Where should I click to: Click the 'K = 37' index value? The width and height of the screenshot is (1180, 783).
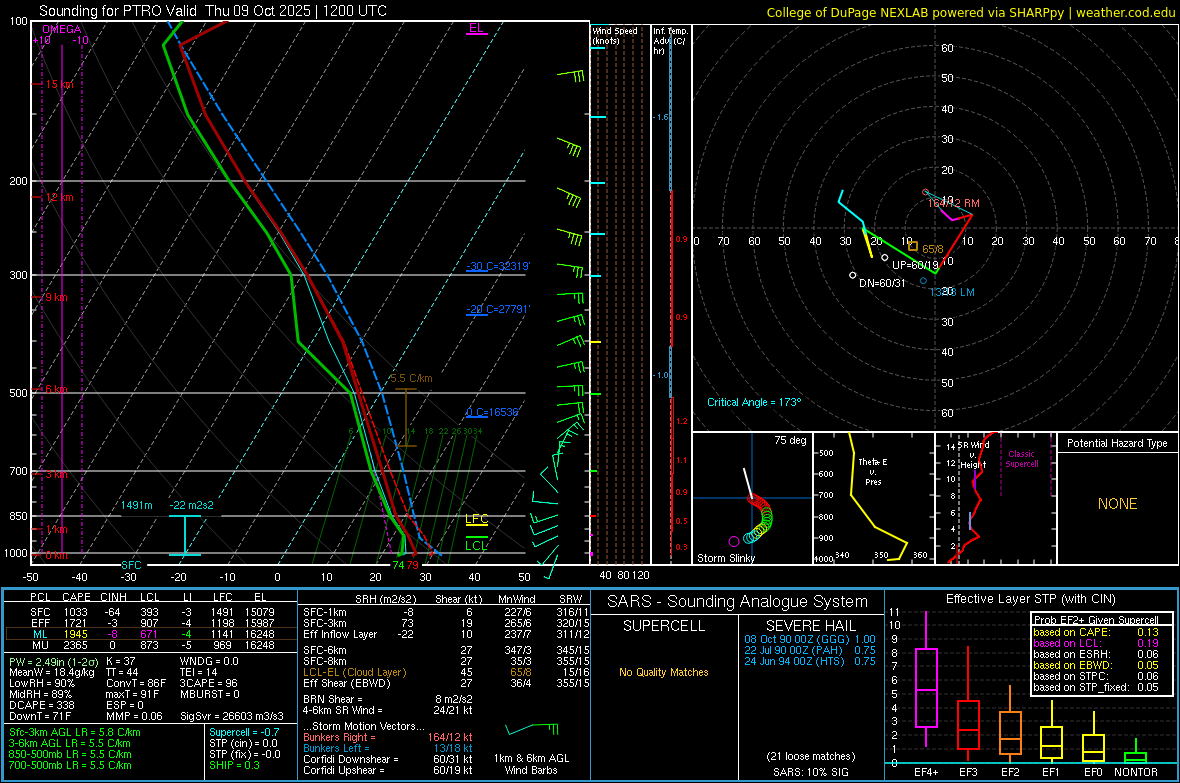[120, 661]
